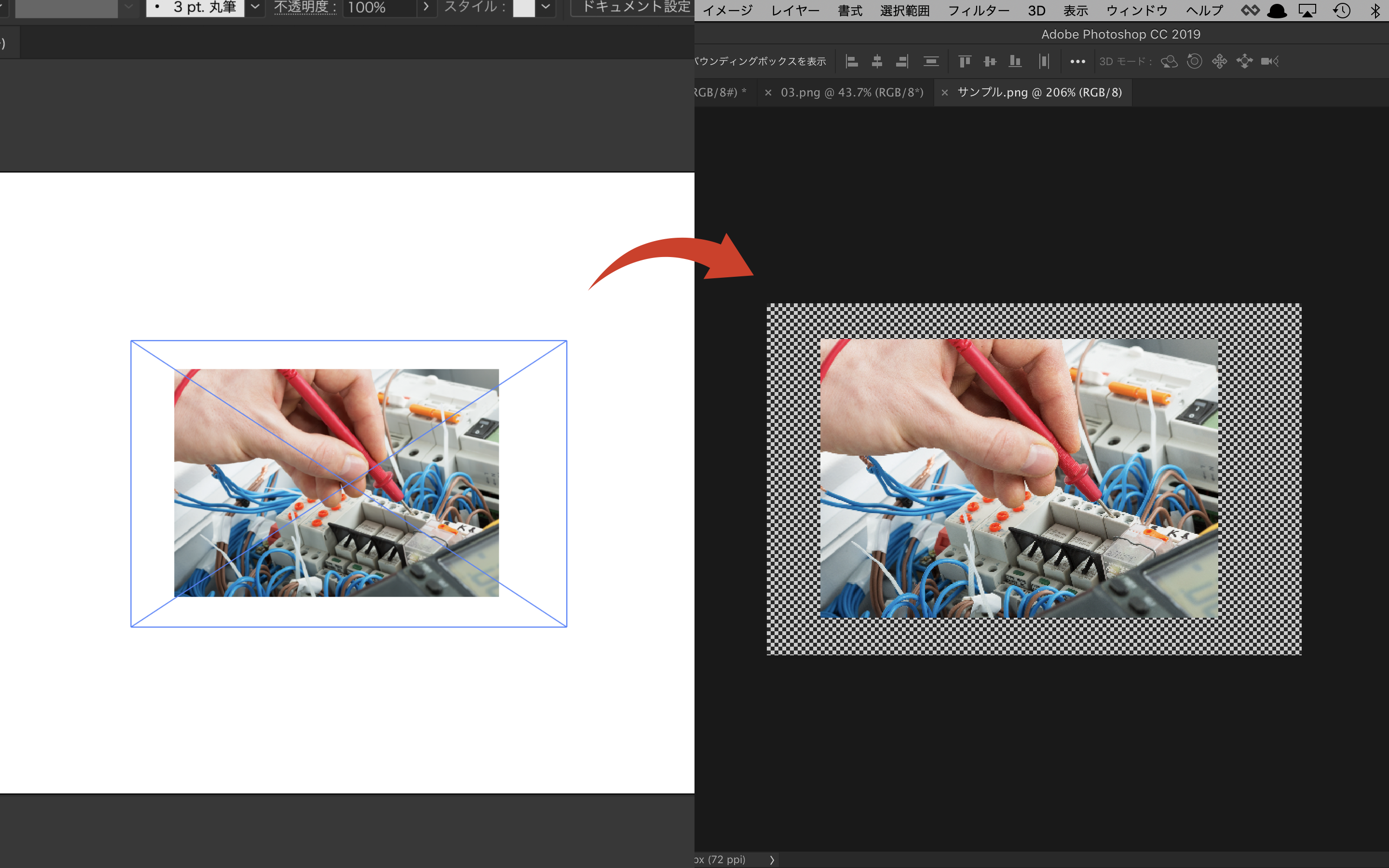Click align left edges icon
The image size is (1389, 868).
tap(852, 61)
